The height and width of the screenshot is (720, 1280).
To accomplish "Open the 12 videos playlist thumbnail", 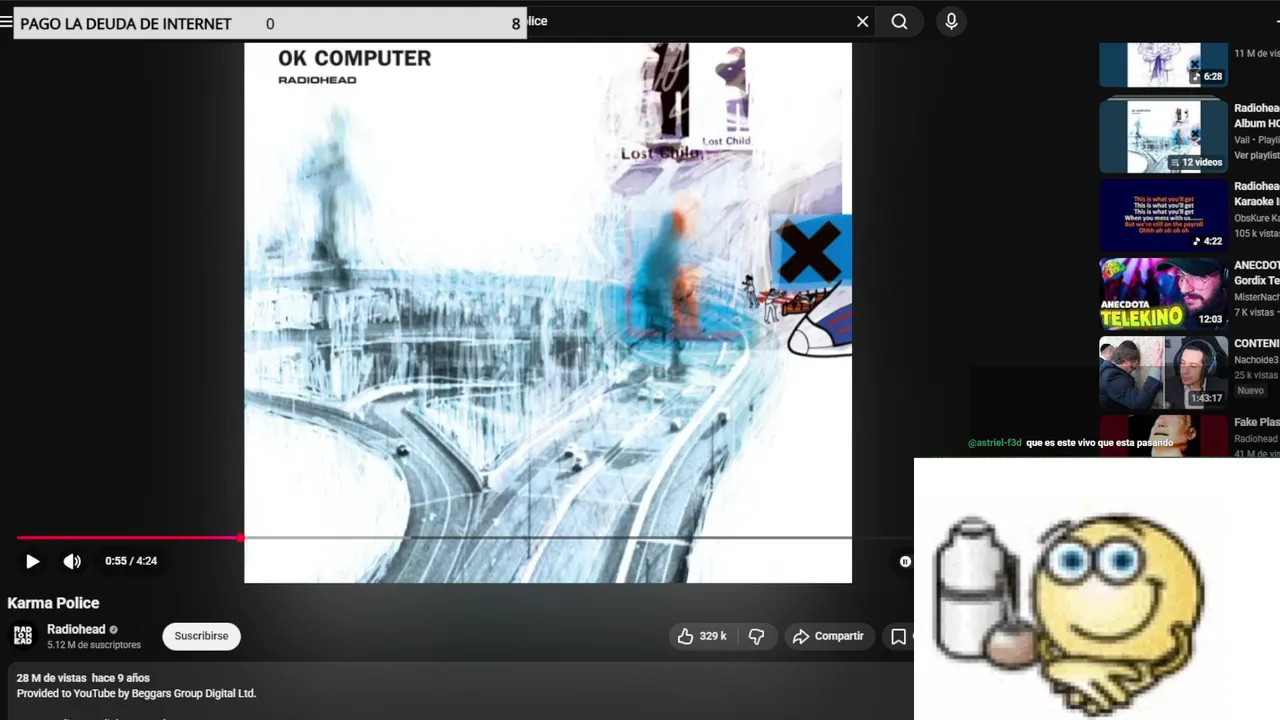I will tap(1163, 137).
